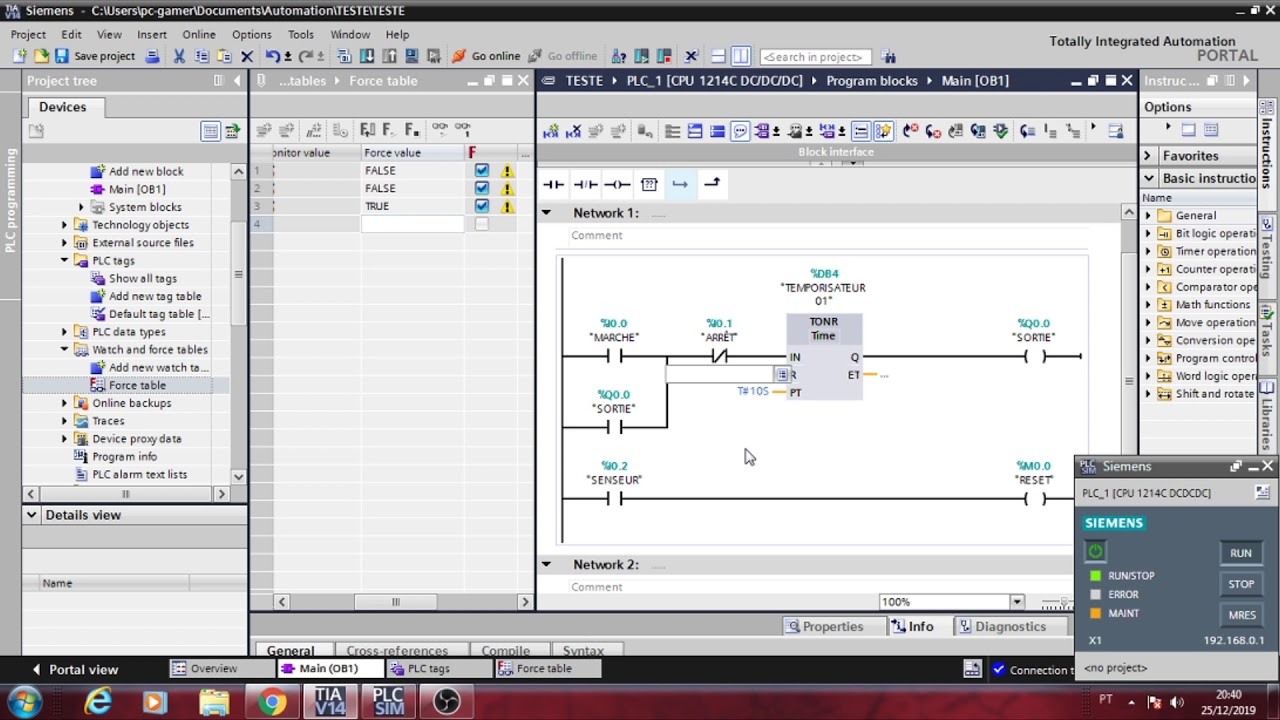Click the Cross-references tab
1280x720 pixels.
[x=397, y=651]
